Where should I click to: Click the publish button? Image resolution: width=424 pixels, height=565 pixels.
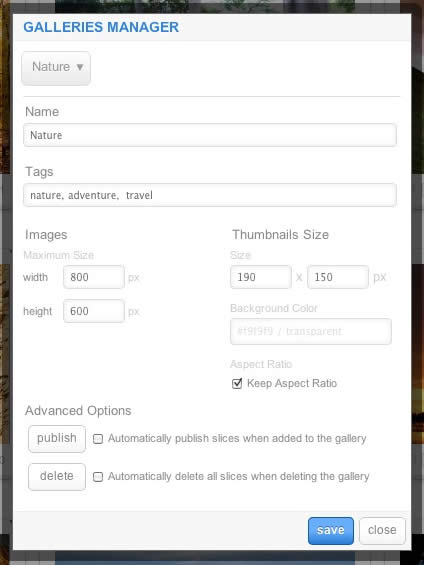click(57, 439)
